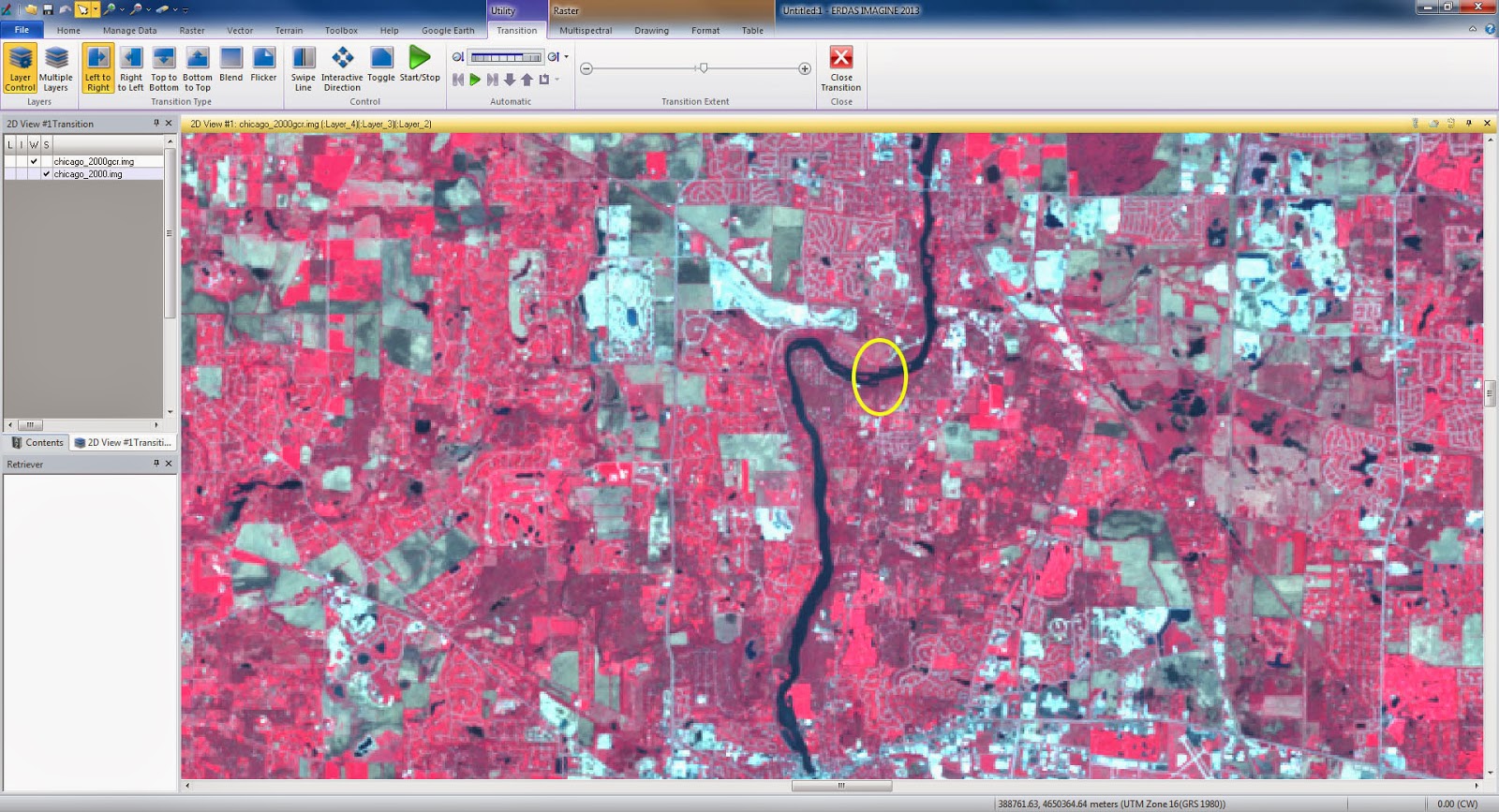
Task: Collapse the ribbon with caret icon
Action: pyautogui.click(x=1473, y=30)
